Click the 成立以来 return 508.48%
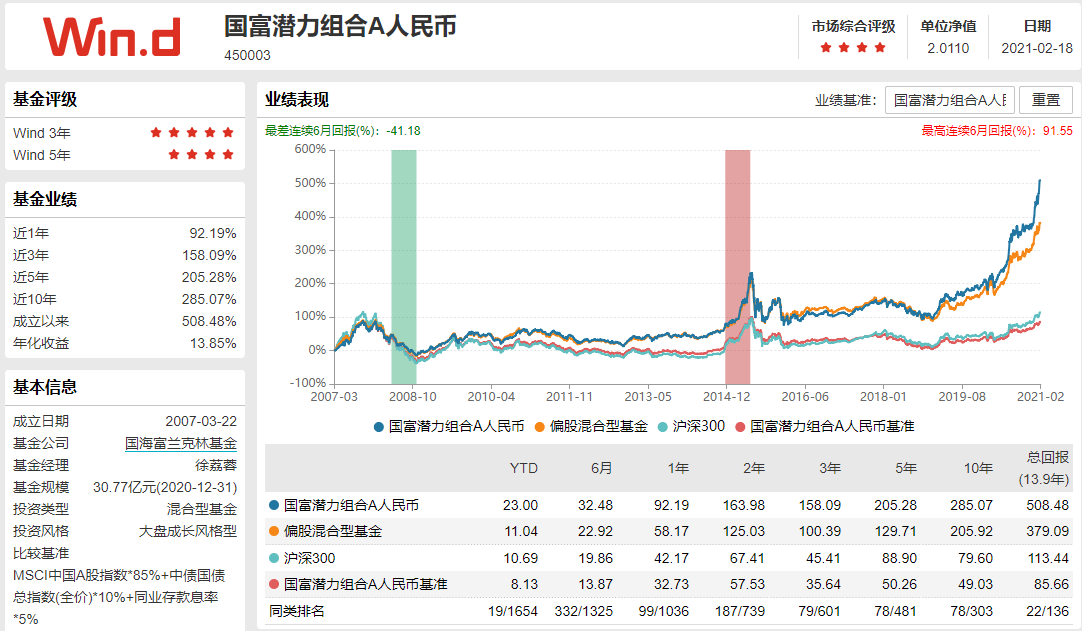 point(209,322)
